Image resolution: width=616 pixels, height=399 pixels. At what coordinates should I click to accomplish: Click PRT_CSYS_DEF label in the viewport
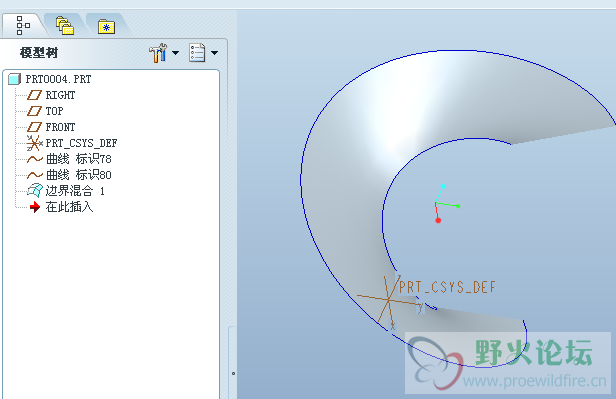(x=447, y=287)
